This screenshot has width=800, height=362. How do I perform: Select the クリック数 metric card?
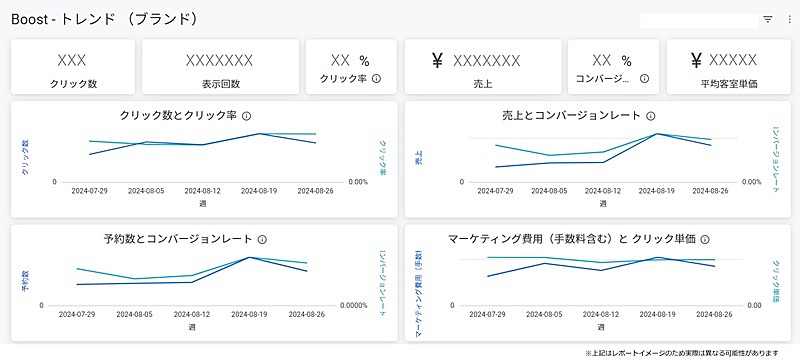coord(73,67)
